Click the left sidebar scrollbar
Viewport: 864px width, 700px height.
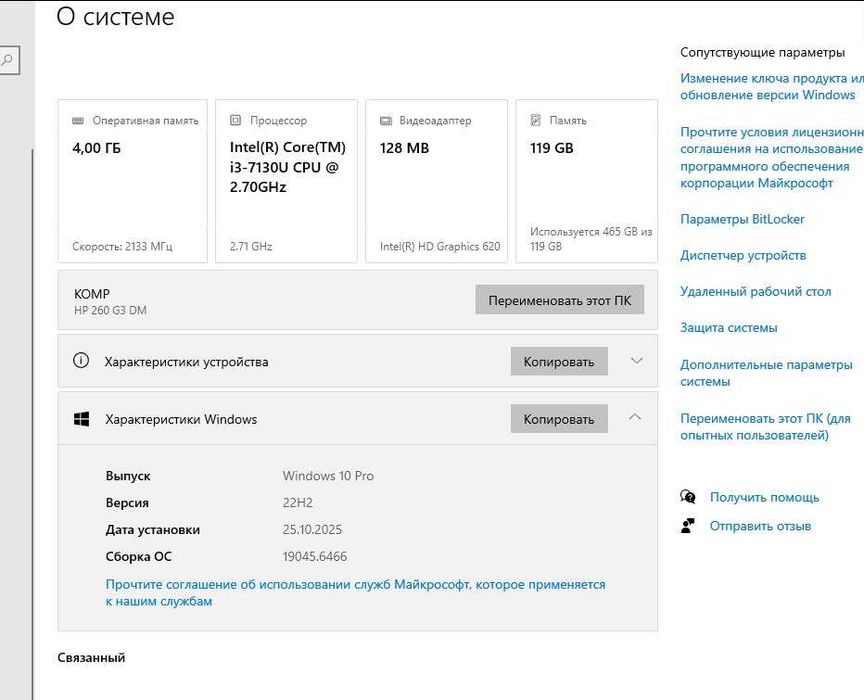coord(33,424)
